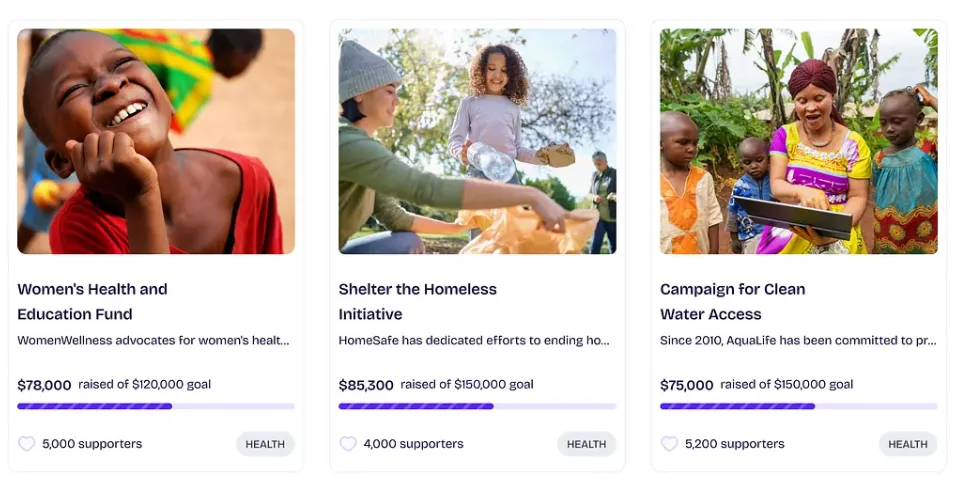Image resolution: width=961 pixels, height=491 pixels.
Task: Click the heart icon beside 4,000 supporters
Action: pos(348,444)
